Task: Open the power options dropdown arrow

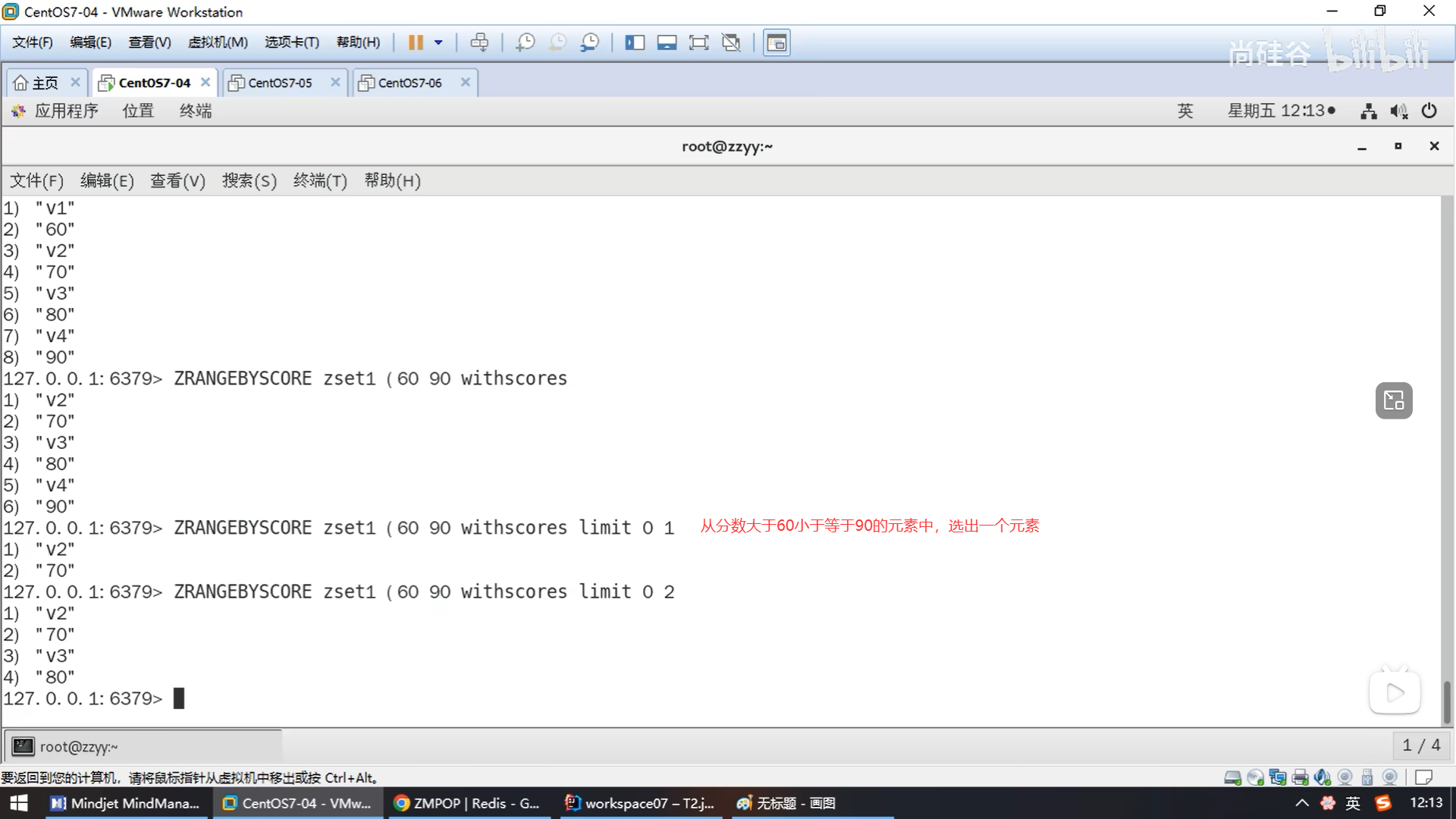Action: [x=438, y=42]
